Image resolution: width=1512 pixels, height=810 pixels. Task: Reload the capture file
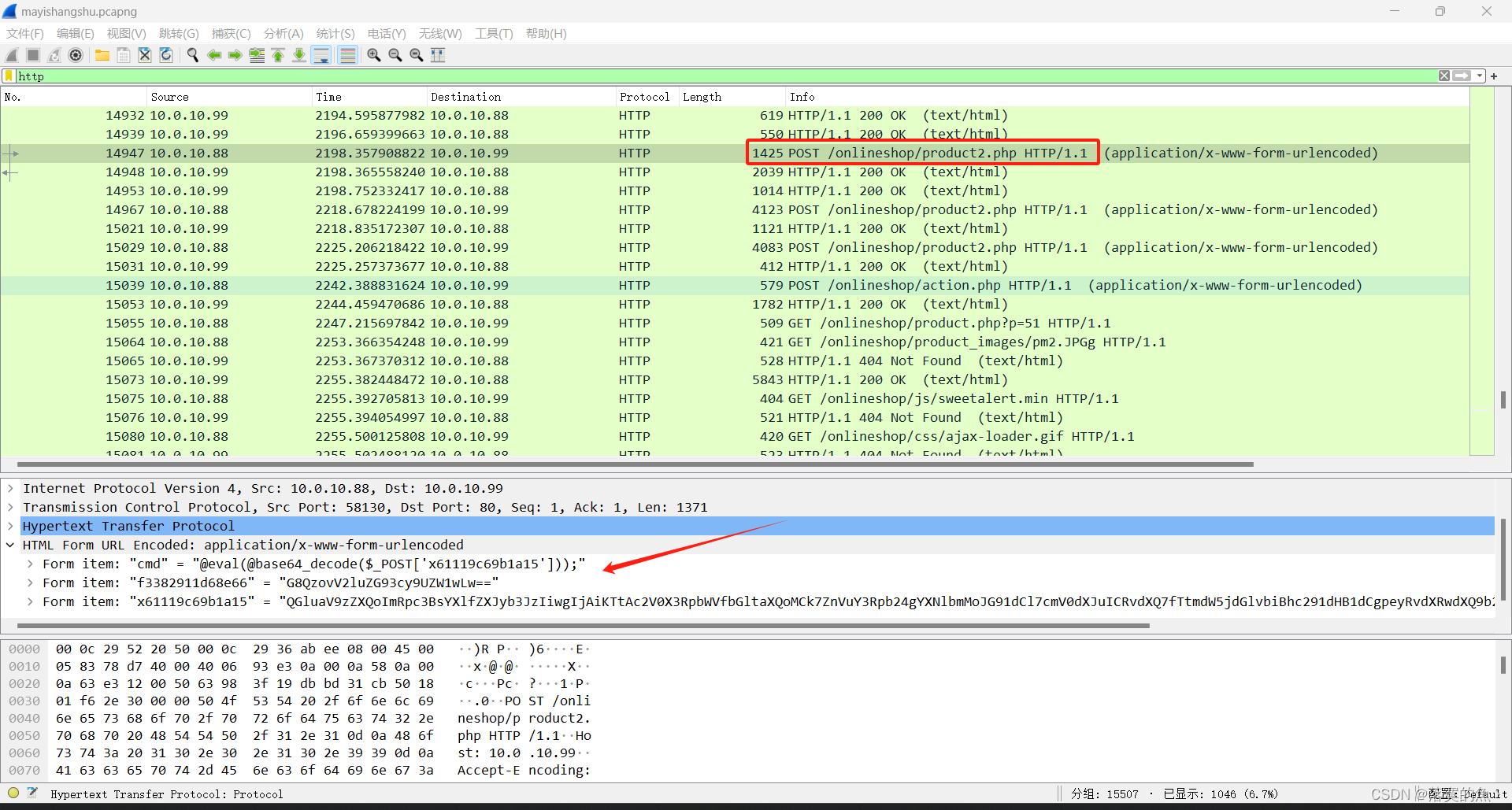(166, 55)
